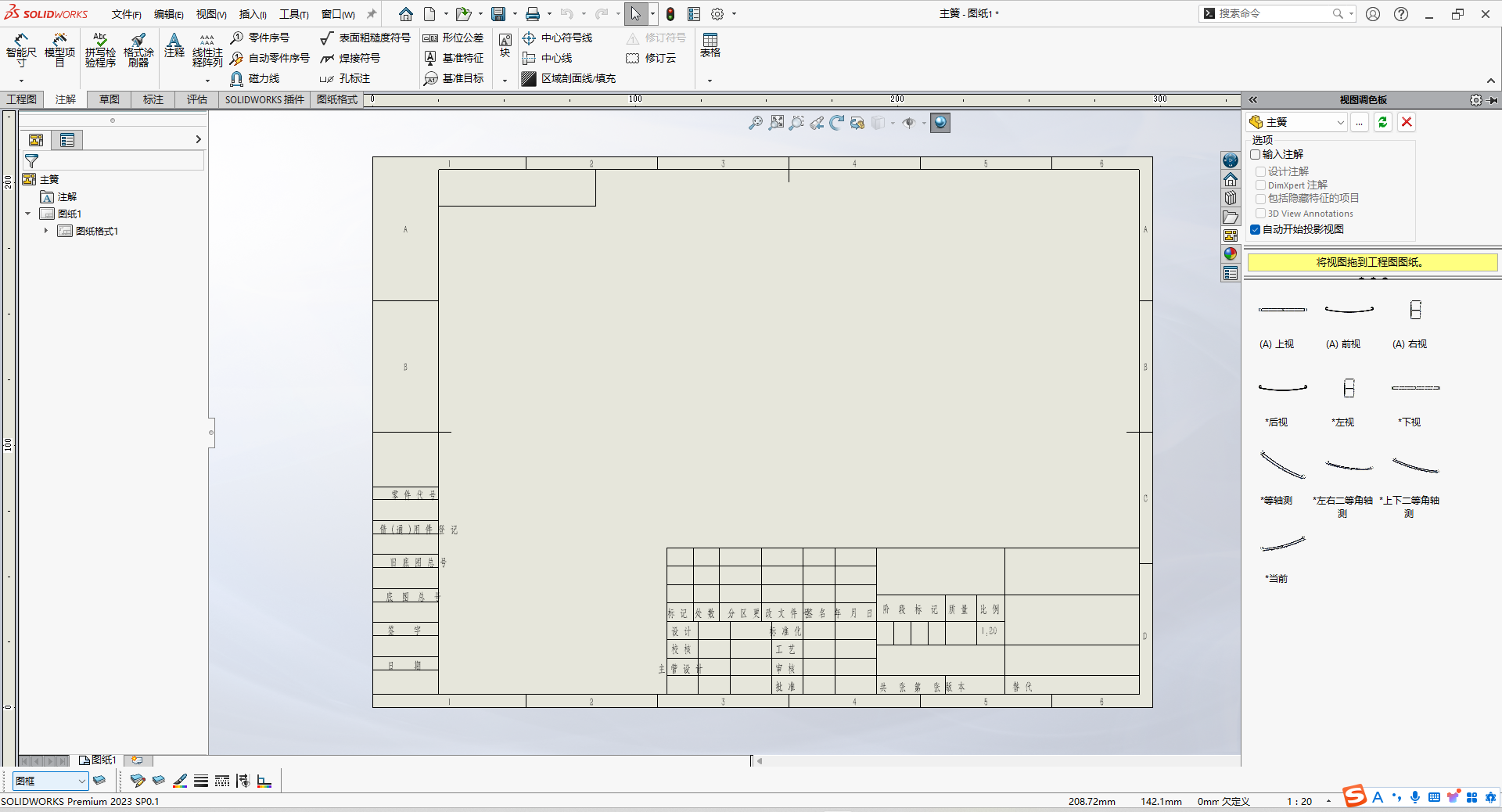Expand the 图纸格式1 tree node
Image resolution: width=1502 pixels, height=812 pixels.
(46, 231)
